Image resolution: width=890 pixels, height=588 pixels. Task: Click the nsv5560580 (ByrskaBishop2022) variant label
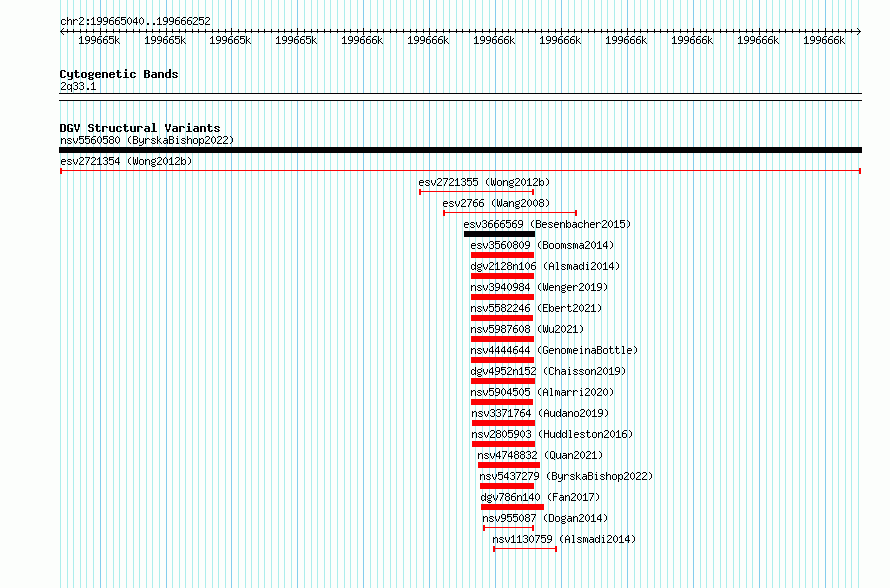(x=147, y=140)
